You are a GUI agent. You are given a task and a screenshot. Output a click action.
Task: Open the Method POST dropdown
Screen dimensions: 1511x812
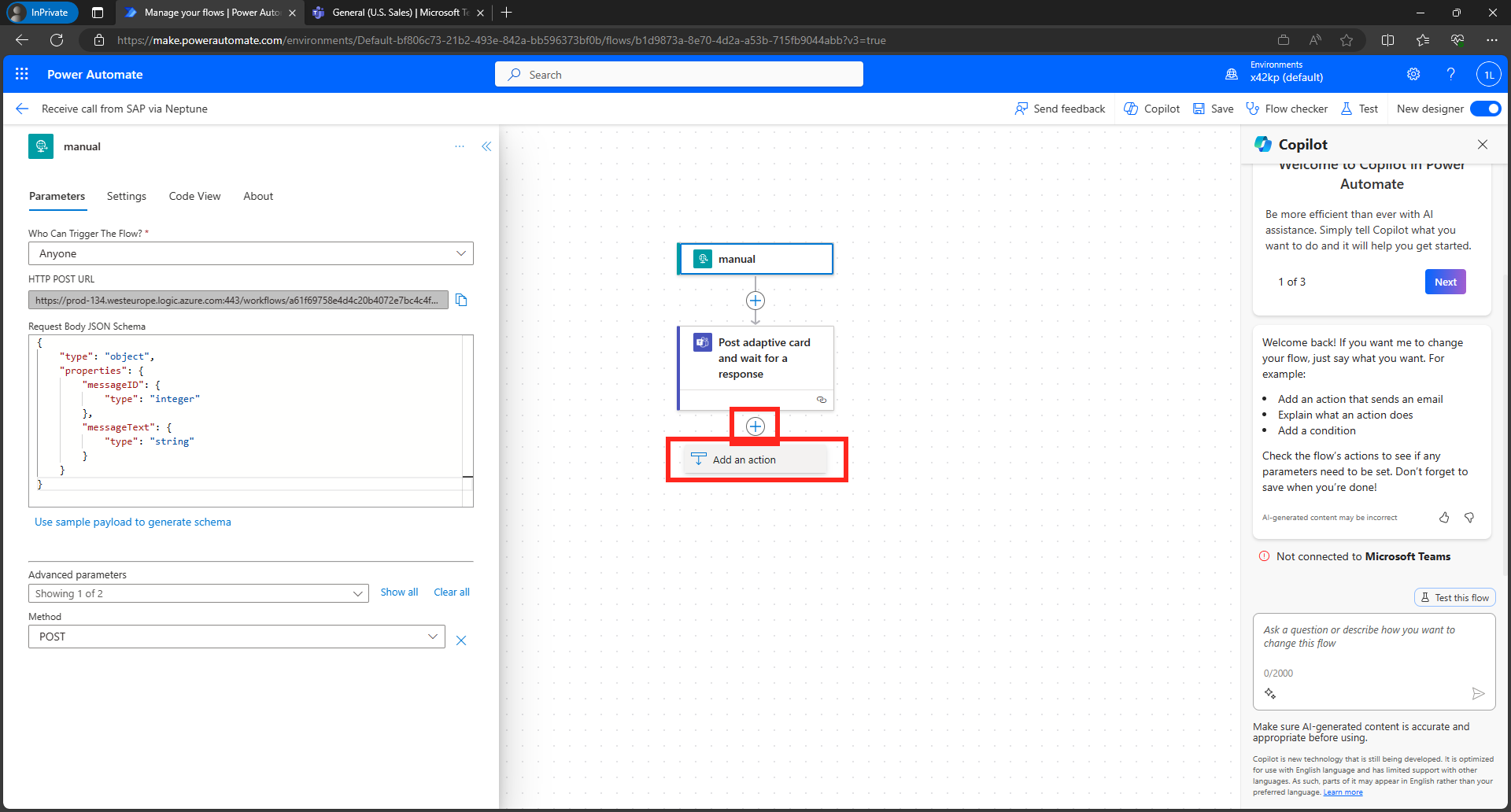[x=237, y=637]
